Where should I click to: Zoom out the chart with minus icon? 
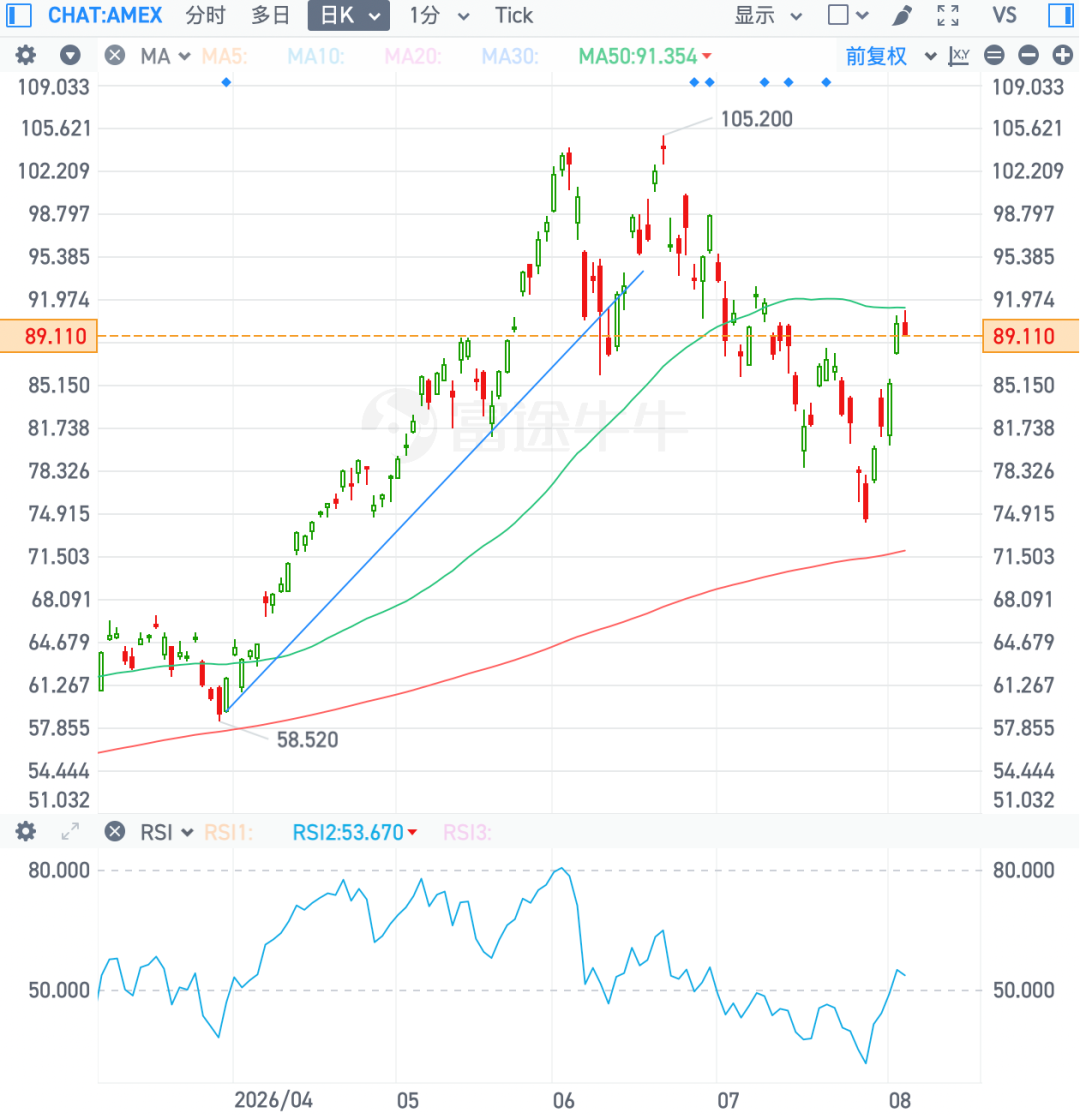1028,55
